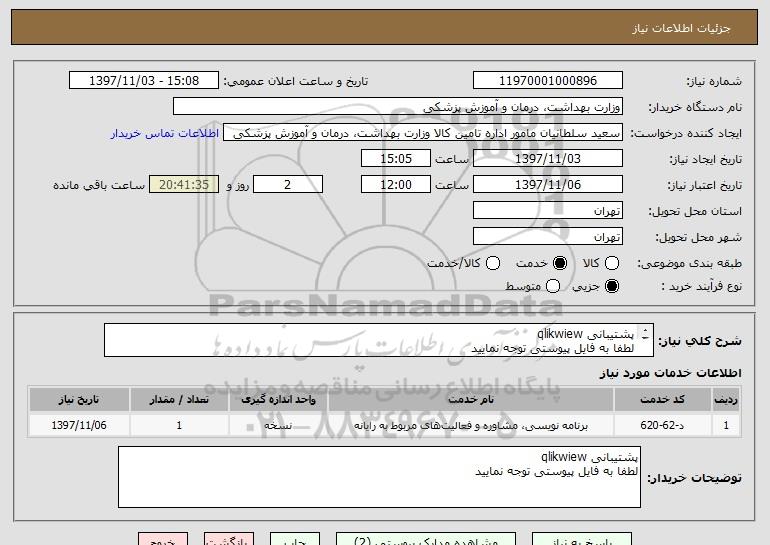Click the شرح کلی نیاز text area
The image size is (770, 545).
click(379, 340)
